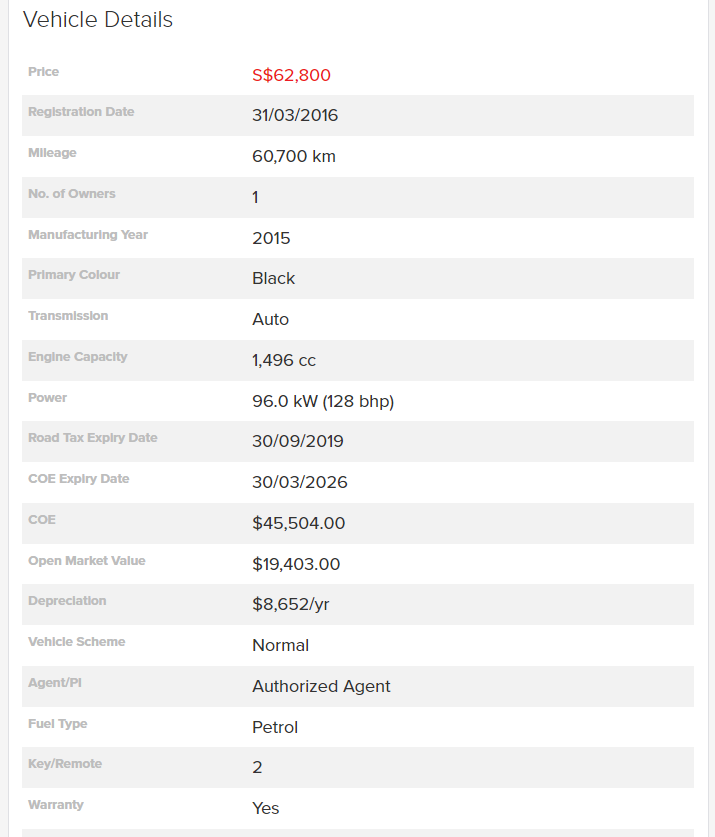Click the Fuel Type Petrol value
The width and height of the screenshot is (715, 837).
(275, 728)
